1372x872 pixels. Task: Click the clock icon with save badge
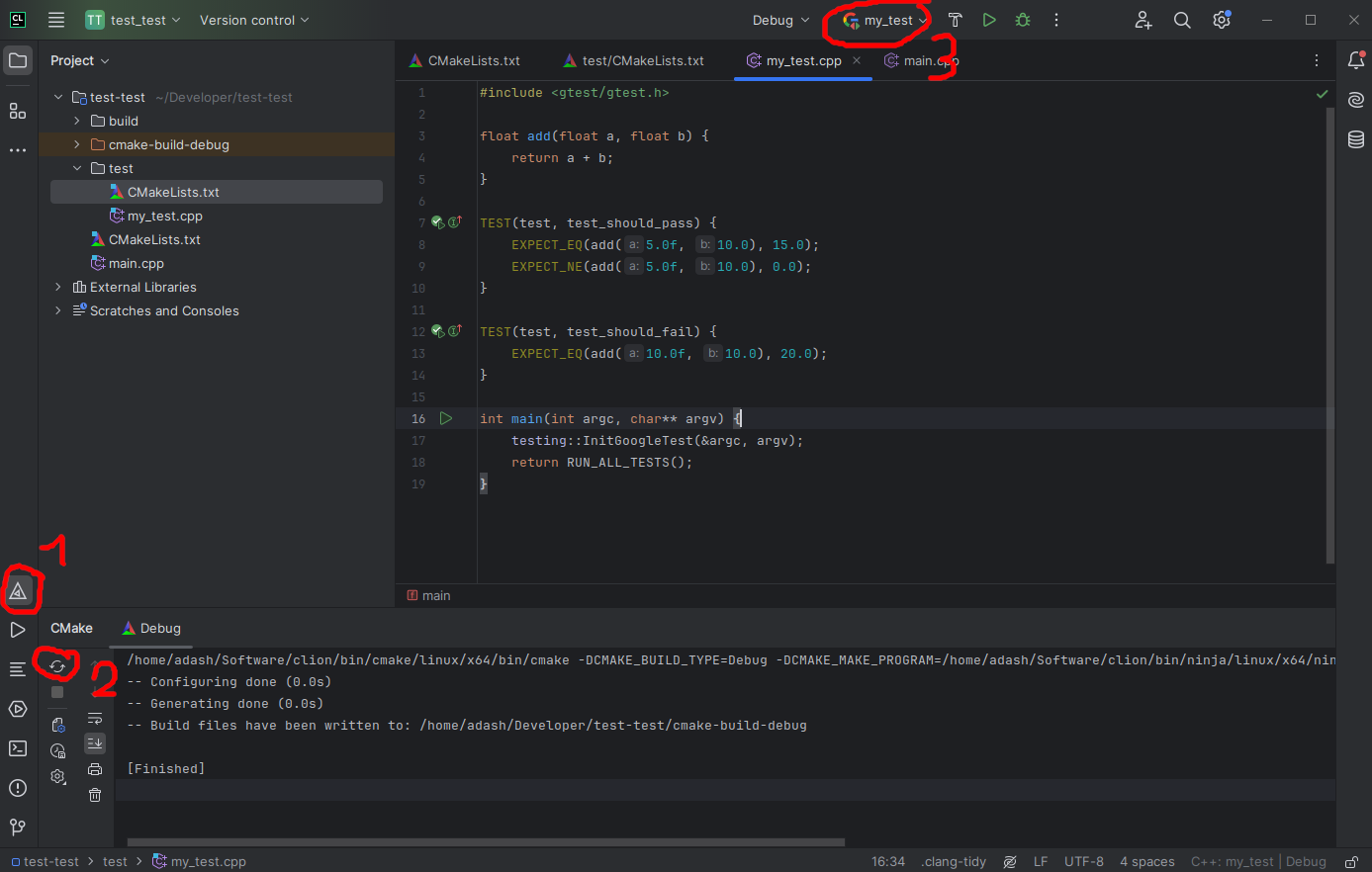58,751
